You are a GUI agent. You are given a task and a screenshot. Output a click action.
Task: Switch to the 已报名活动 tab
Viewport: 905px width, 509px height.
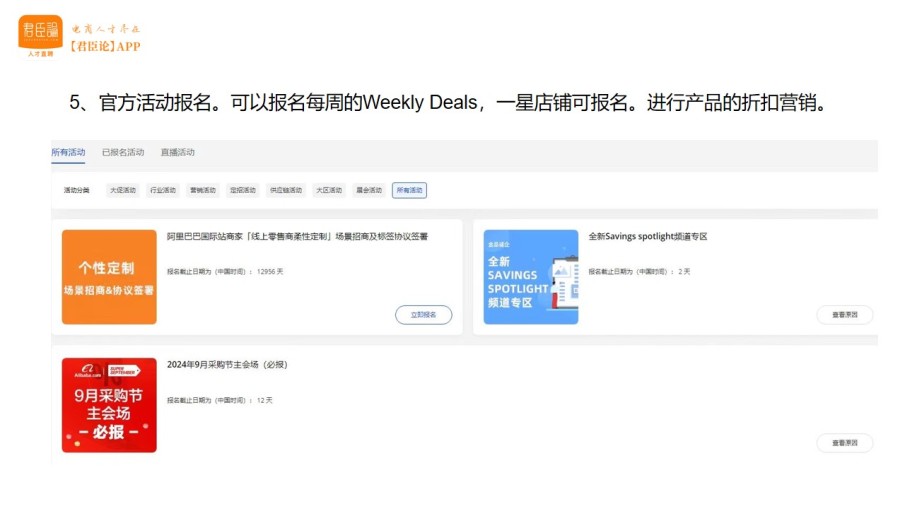pyautogui.click(x=123, y=152)
